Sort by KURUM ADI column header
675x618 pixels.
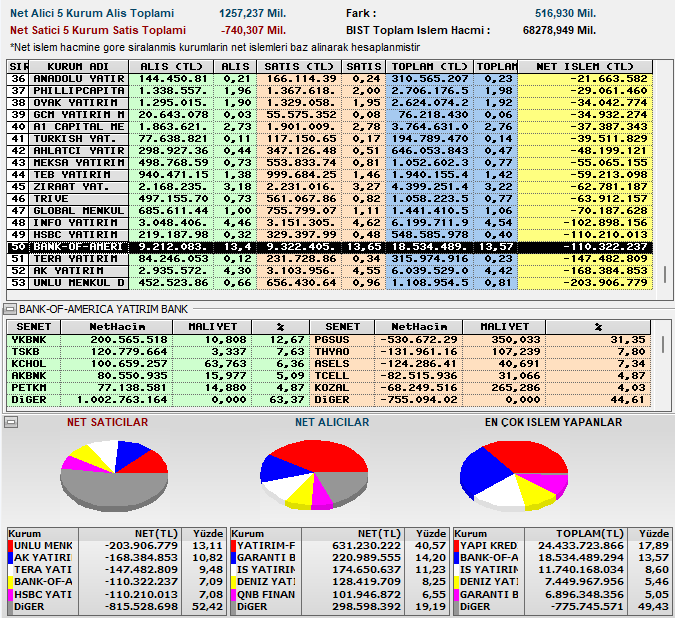point(79,67)
